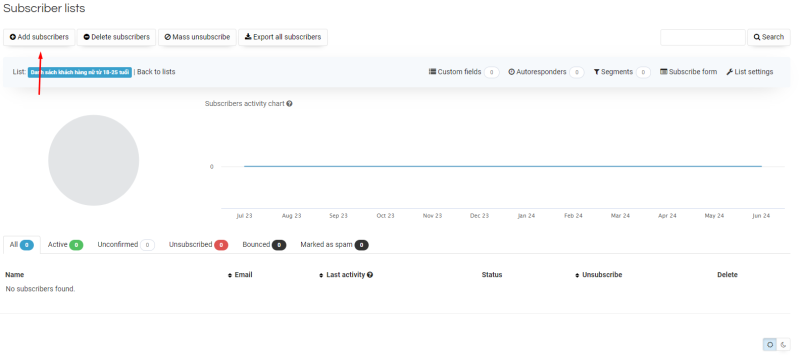Open Mass unsubscribe

click(197, 37)
